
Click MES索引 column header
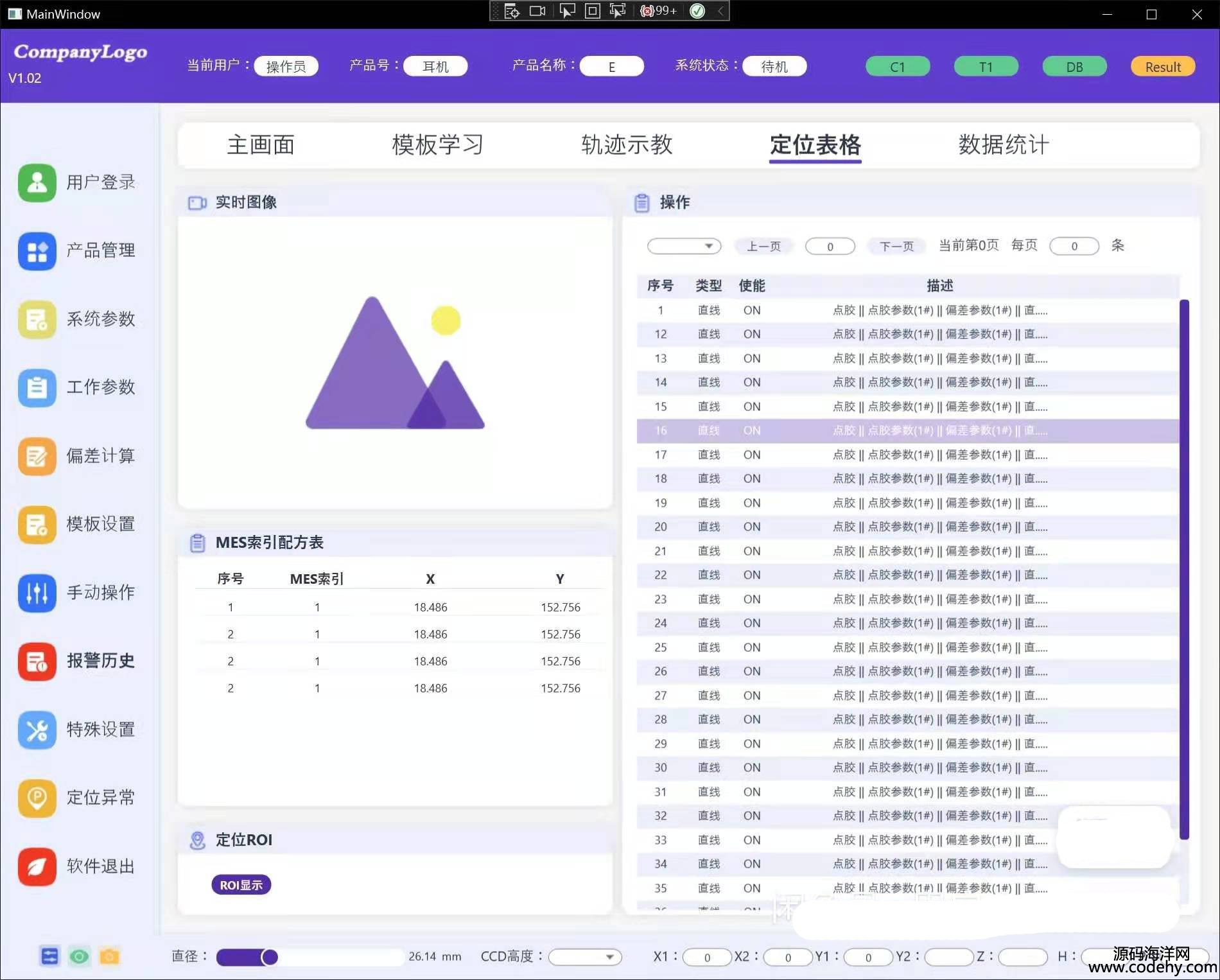coord(317,579)
